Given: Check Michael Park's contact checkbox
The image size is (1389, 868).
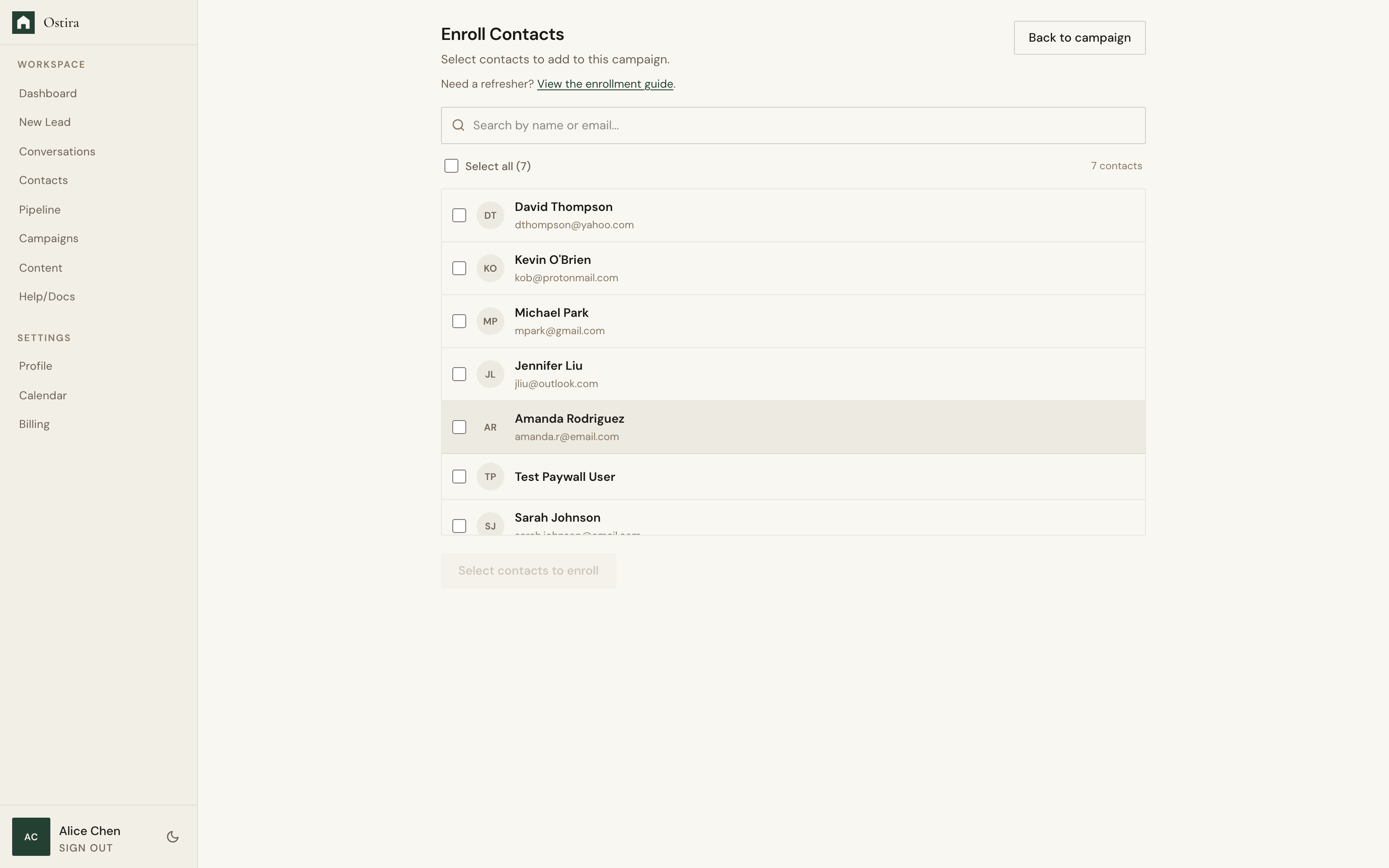Looking at the screenshot, I should coord(459,321).
